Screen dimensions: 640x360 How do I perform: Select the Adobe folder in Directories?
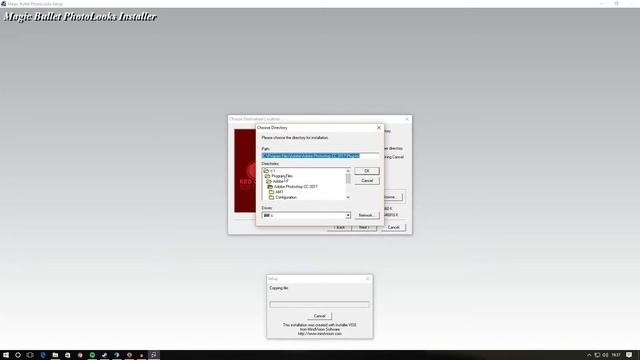275,181
